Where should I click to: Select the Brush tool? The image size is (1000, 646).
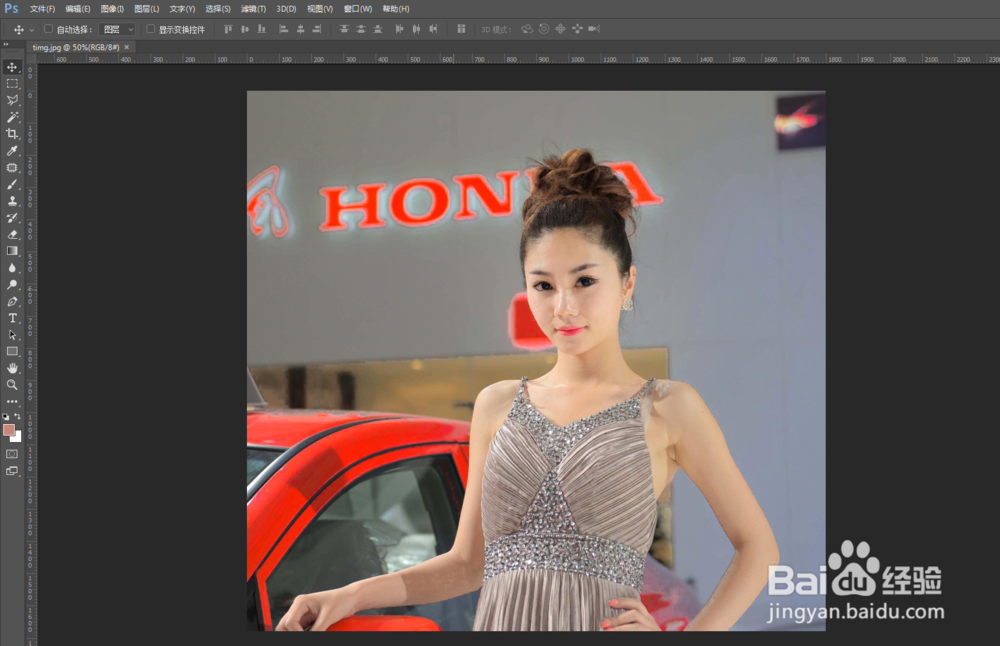11,184
